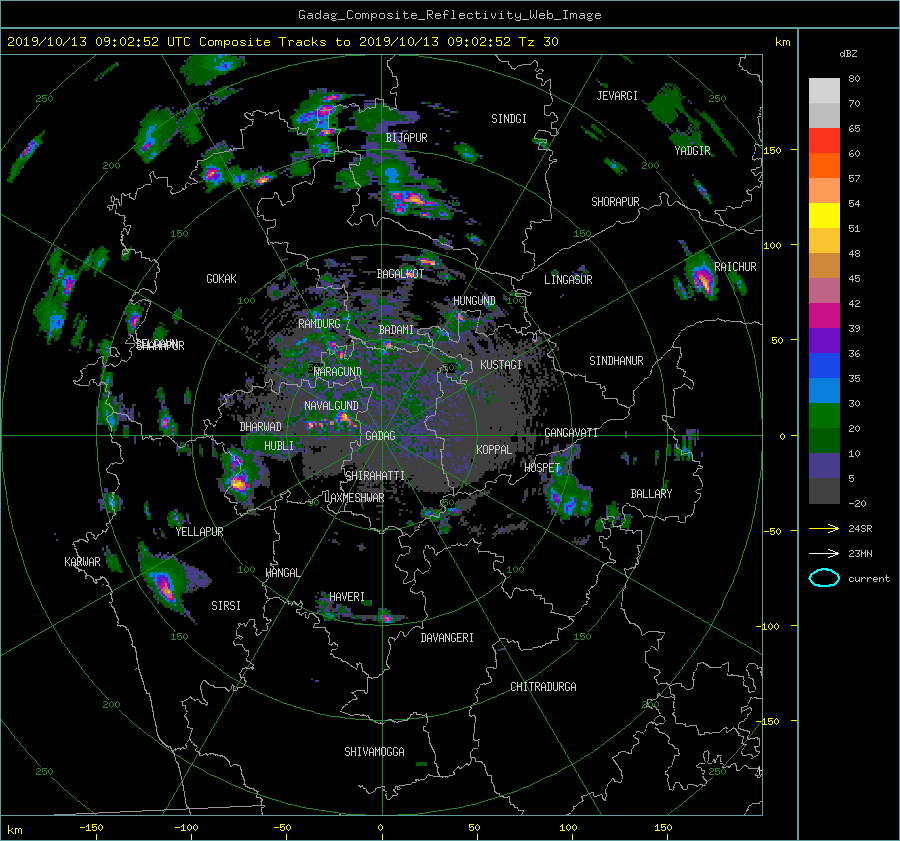The width and height of the screenshot is (900, 841).
Task: Click the GADAG radar center label
Action: [380, 436]
